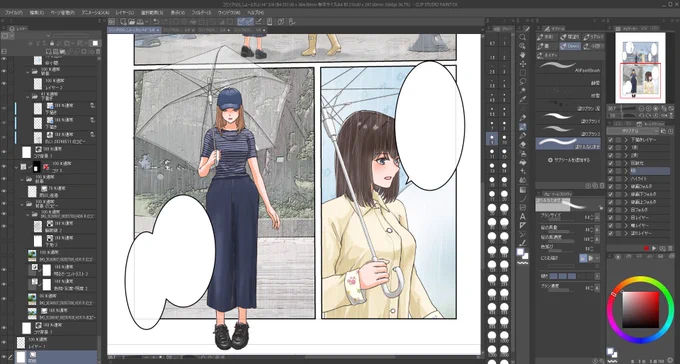The height and width of the screenshot is (364, 680).
Task: Select the Eraser tool
Action: coord(523,144)
